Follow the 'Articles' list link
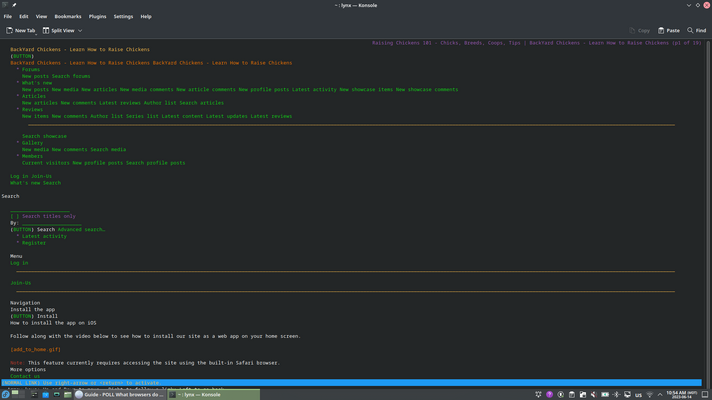Image resolution: width=712 pixels, height=400 pixels. [34, 96]
